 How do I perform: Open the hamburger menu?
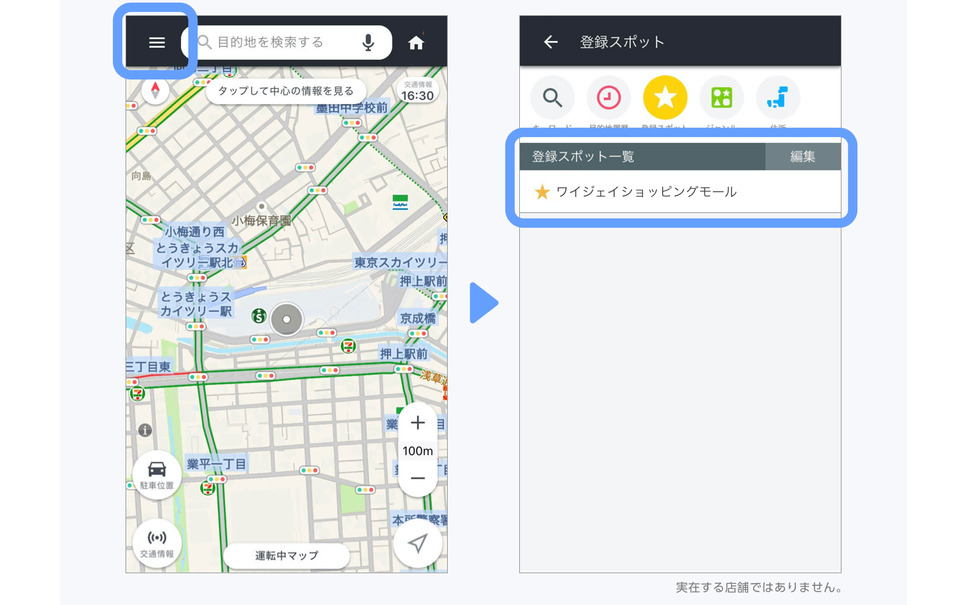coord(156,42)
